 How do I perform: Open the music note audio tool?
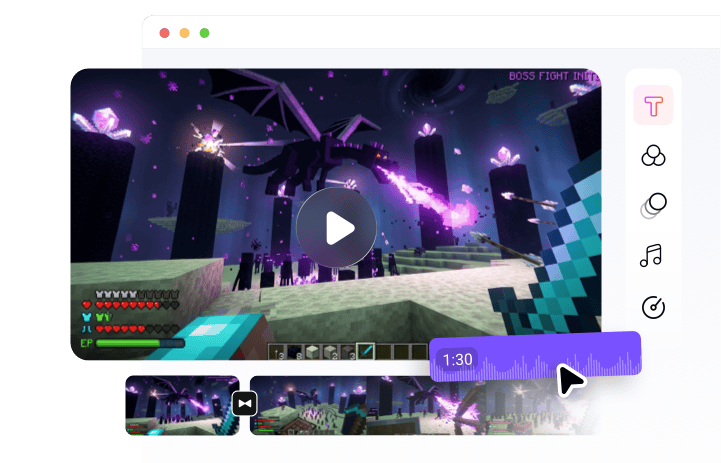[x=651, y=255]
